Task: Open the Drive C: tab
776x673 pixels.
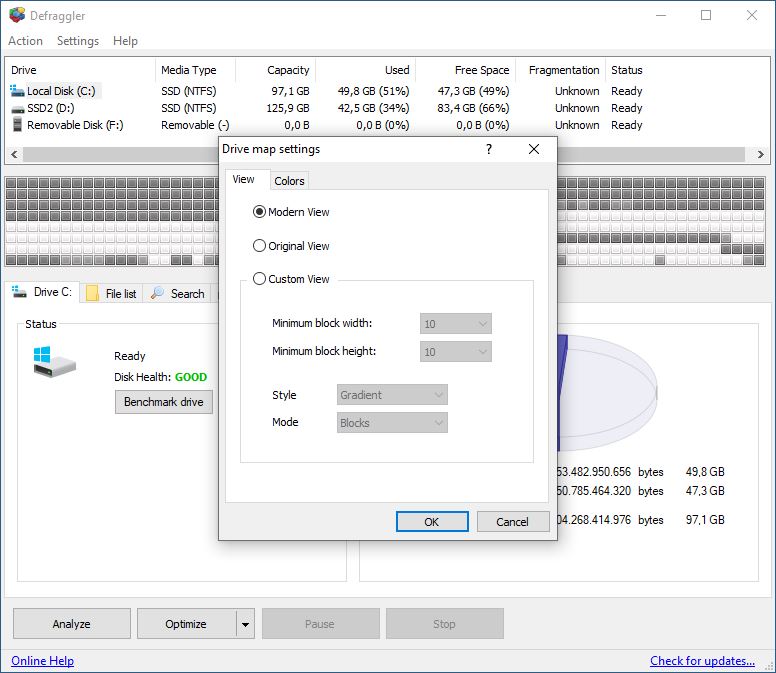Action: pyautogui.click(x=43, y=292)
